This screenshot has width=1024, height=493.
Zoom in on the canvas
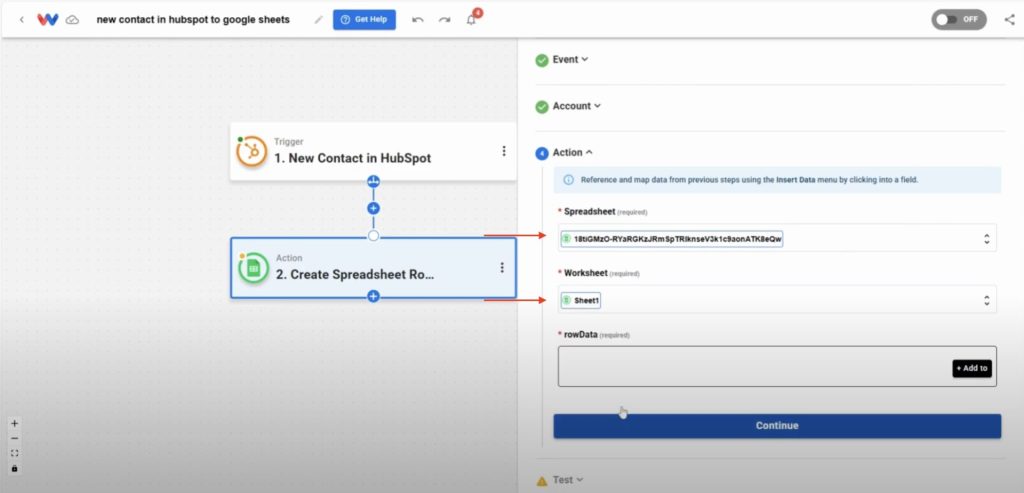pos(14,423)
